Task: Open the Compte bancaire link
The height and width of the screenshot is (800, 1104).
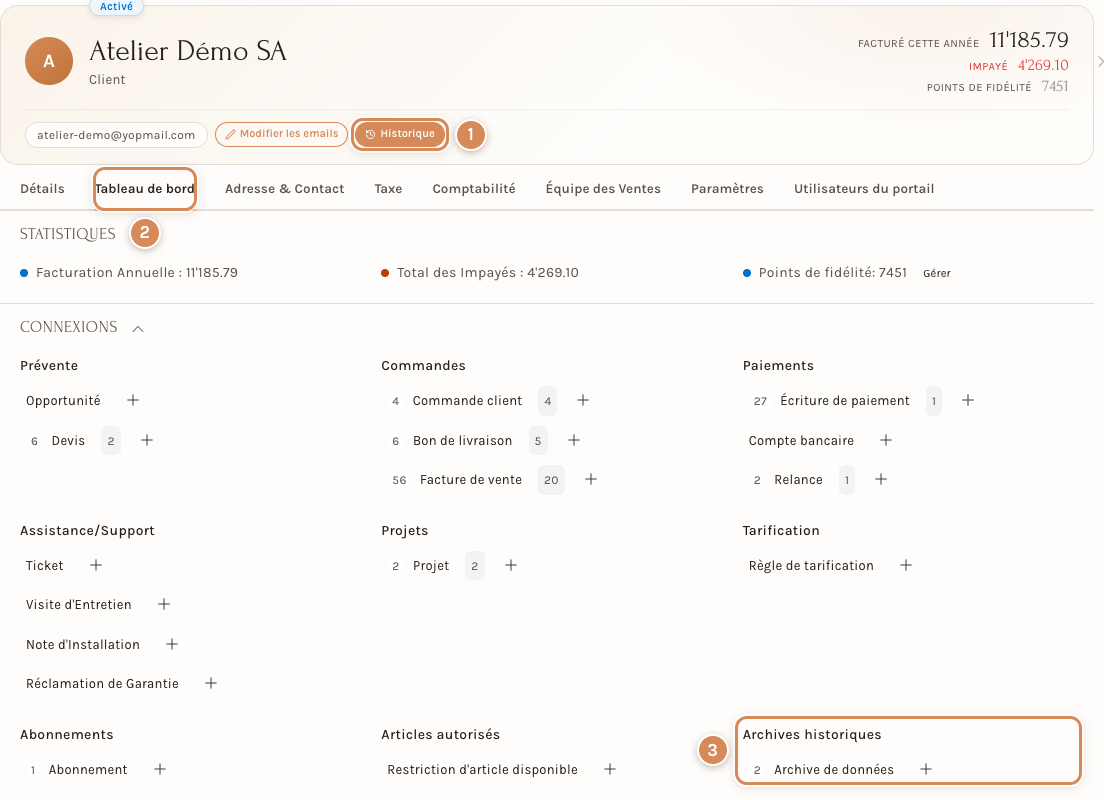Action: coord(801,441)
